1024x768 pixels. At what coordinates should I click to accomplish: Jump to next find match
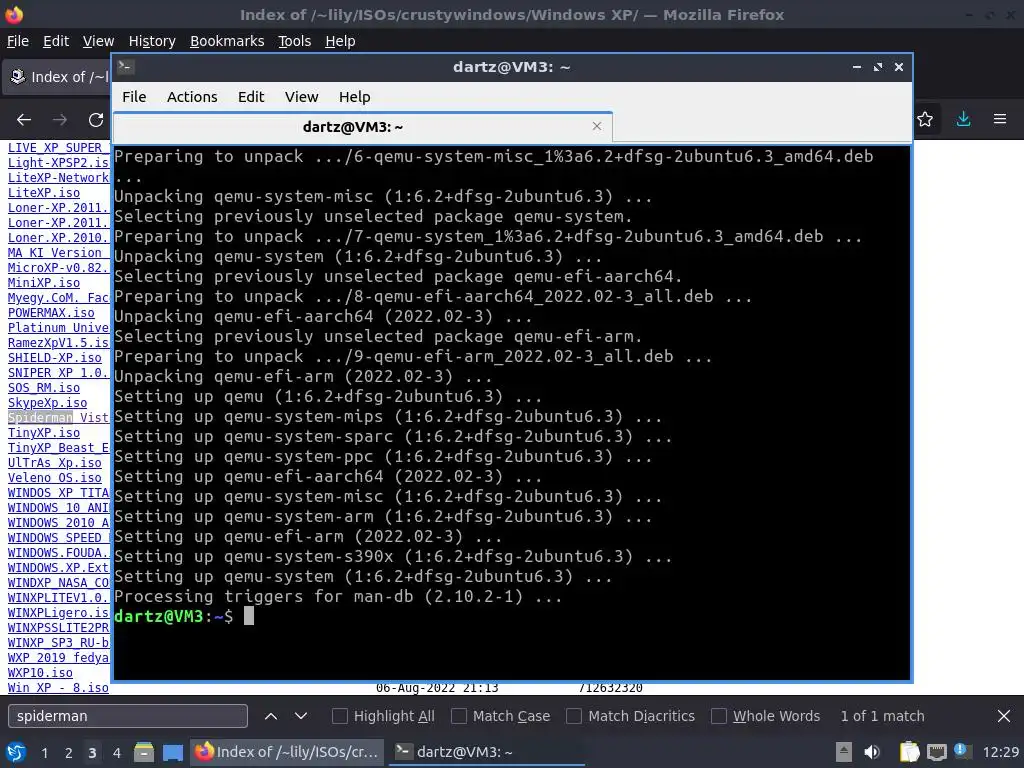tap(301, 716)
